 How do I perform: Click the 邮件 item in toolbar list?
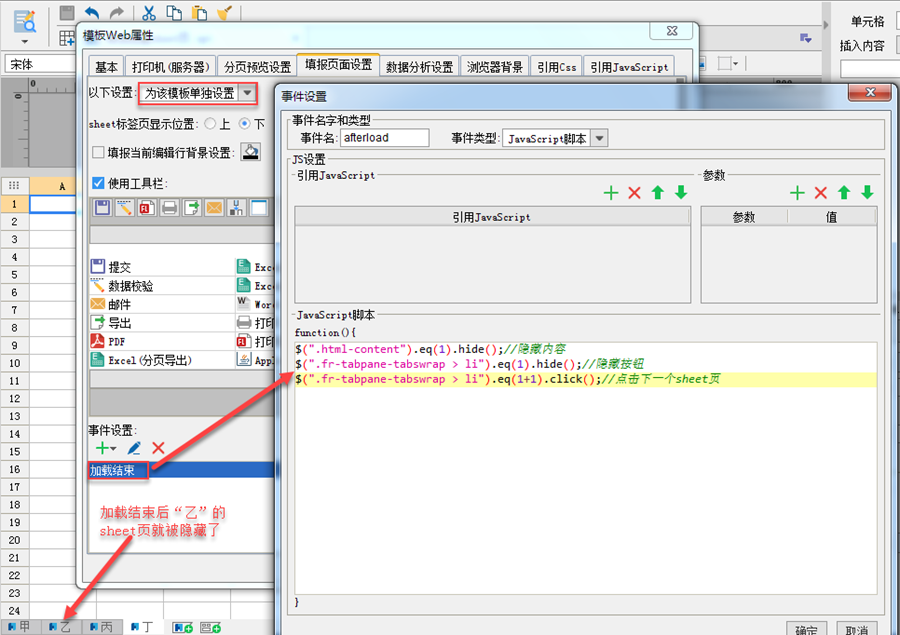pos(161,304)
